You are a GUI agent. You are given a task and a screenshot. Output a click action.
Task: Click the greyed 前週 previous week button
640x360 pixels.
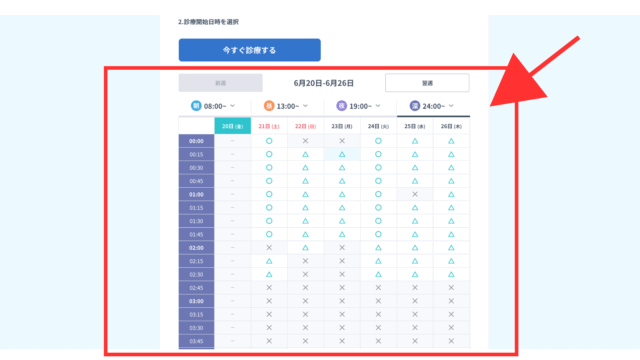pos(220,83)
